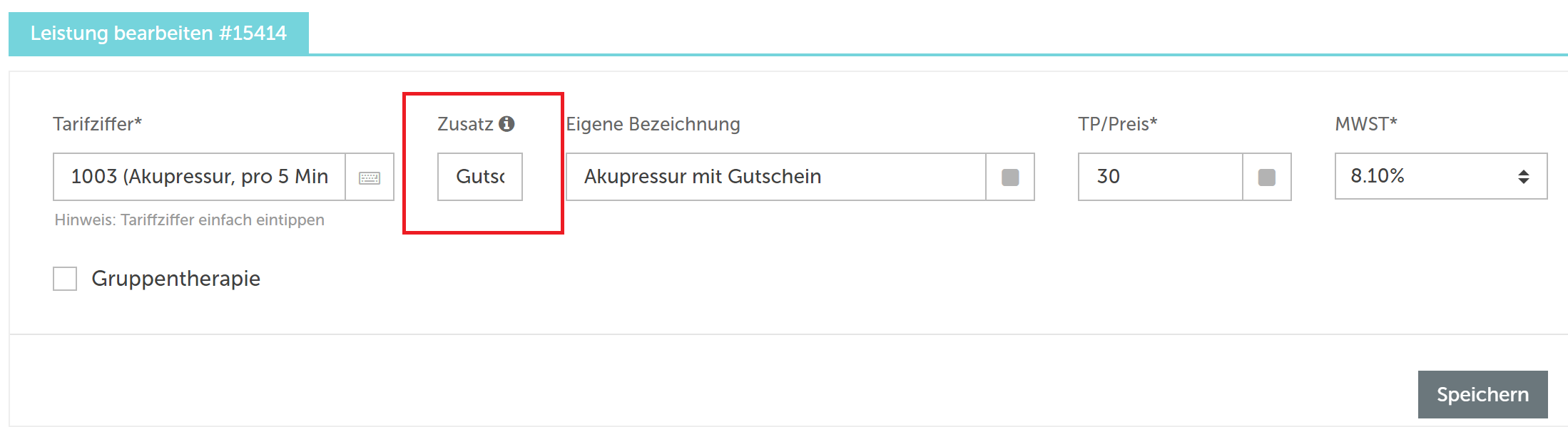
Task: Click the MWST* label
Action: 1366,124
